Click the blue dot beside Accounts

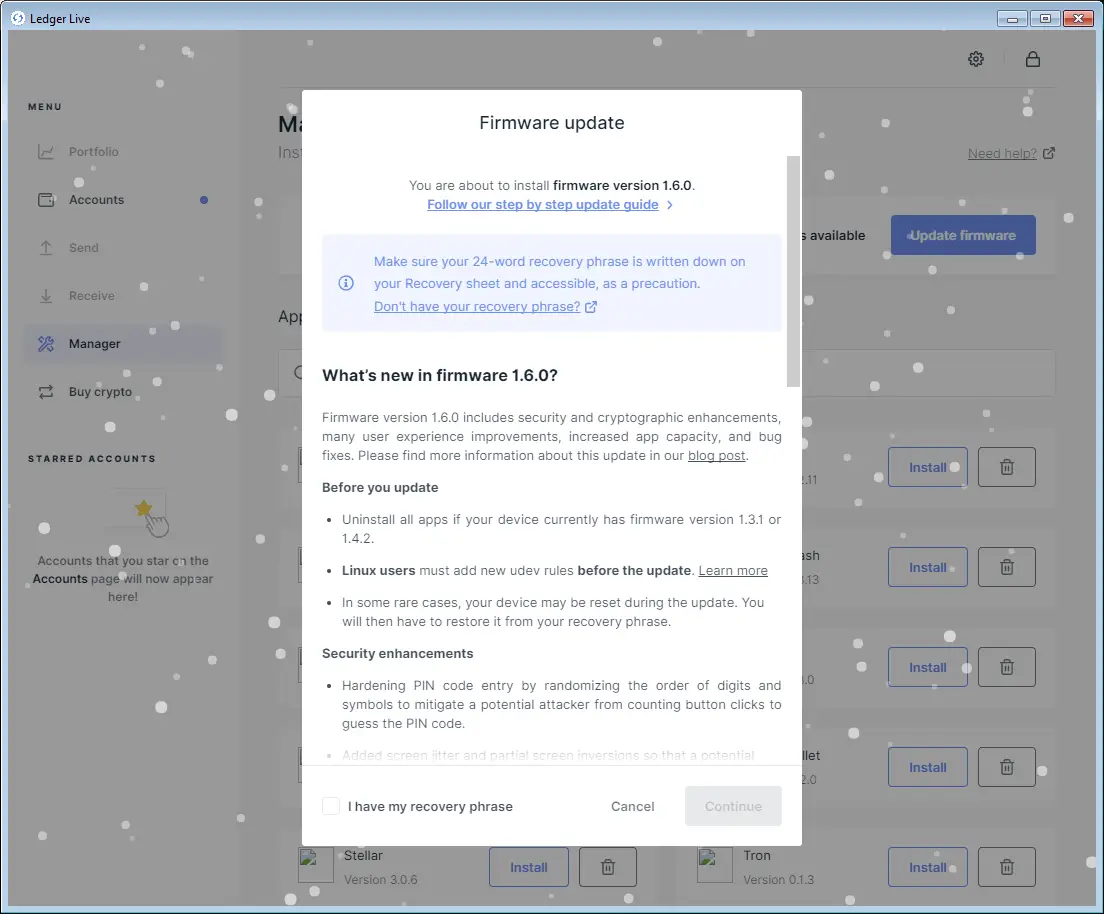pos(204,200)
